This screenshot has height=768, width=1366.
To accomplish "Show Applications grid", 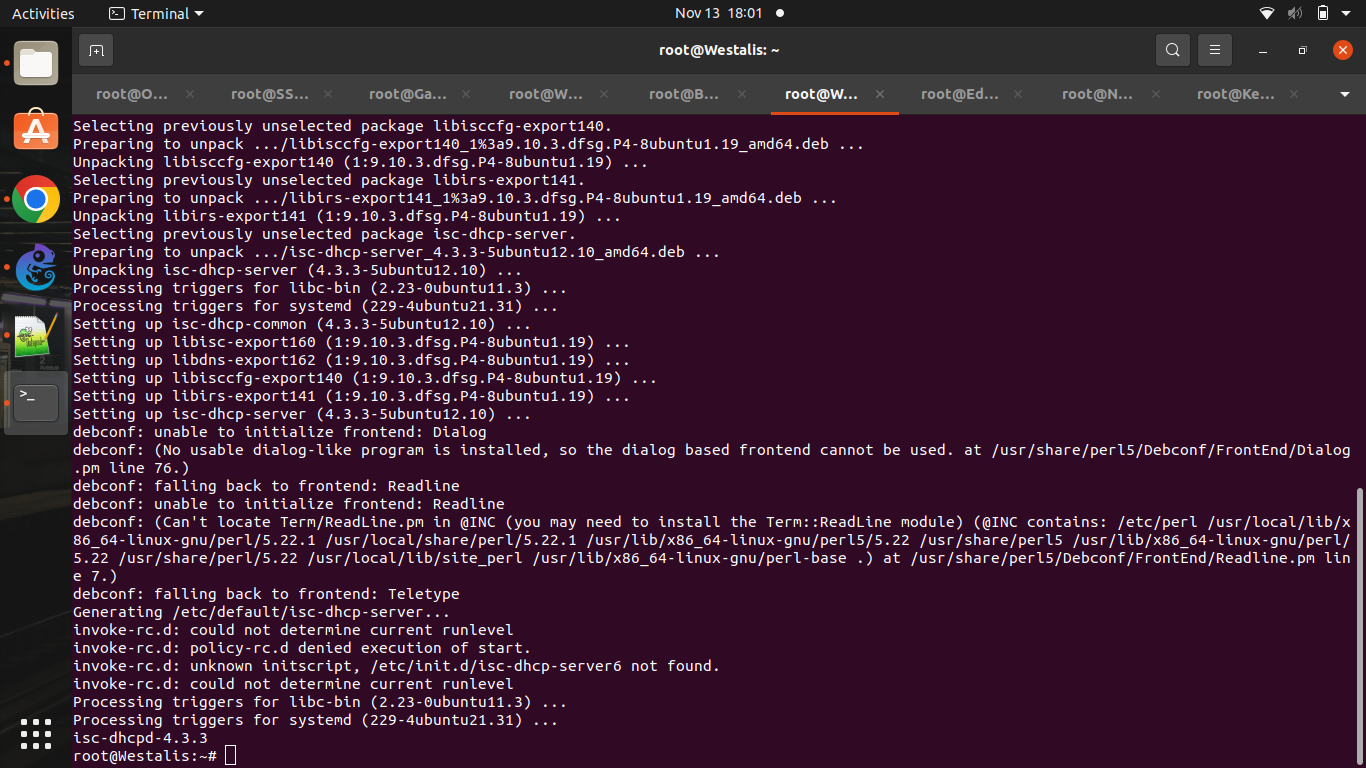I will coord(36,734).
